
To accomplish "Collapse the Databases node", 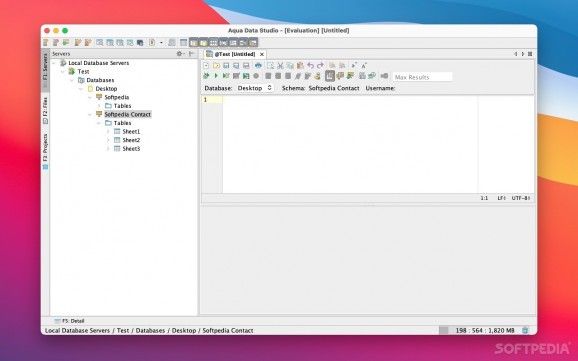I will (72, 80).
